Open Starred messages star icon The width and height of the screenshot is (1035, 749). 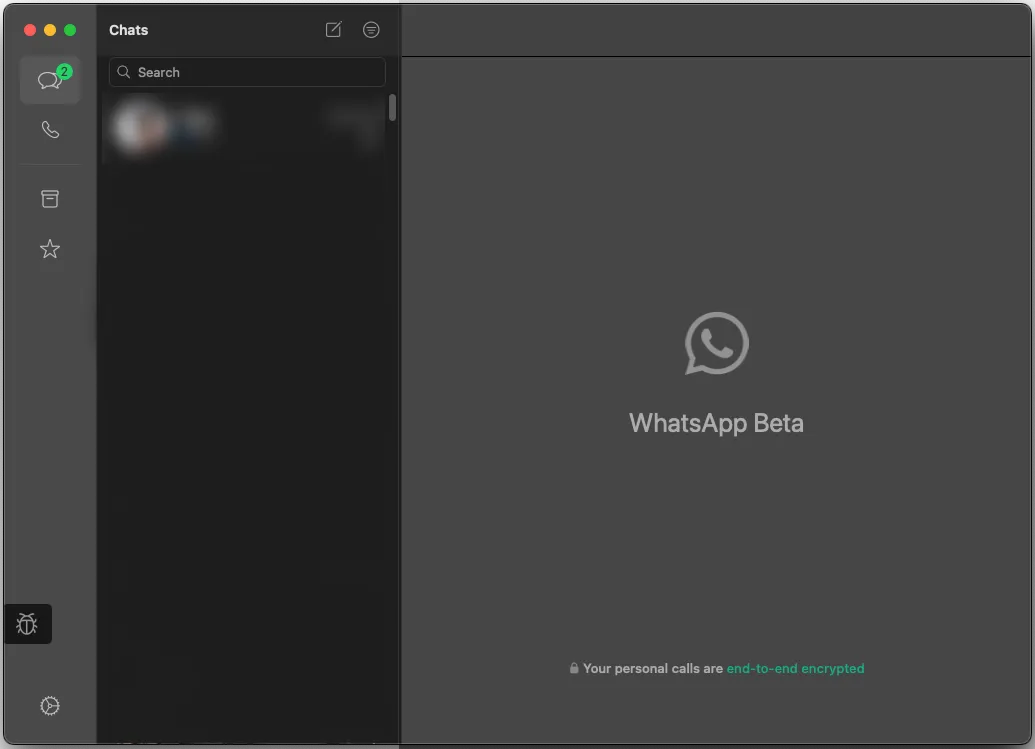pyautogui.click(x=50, y=249)
